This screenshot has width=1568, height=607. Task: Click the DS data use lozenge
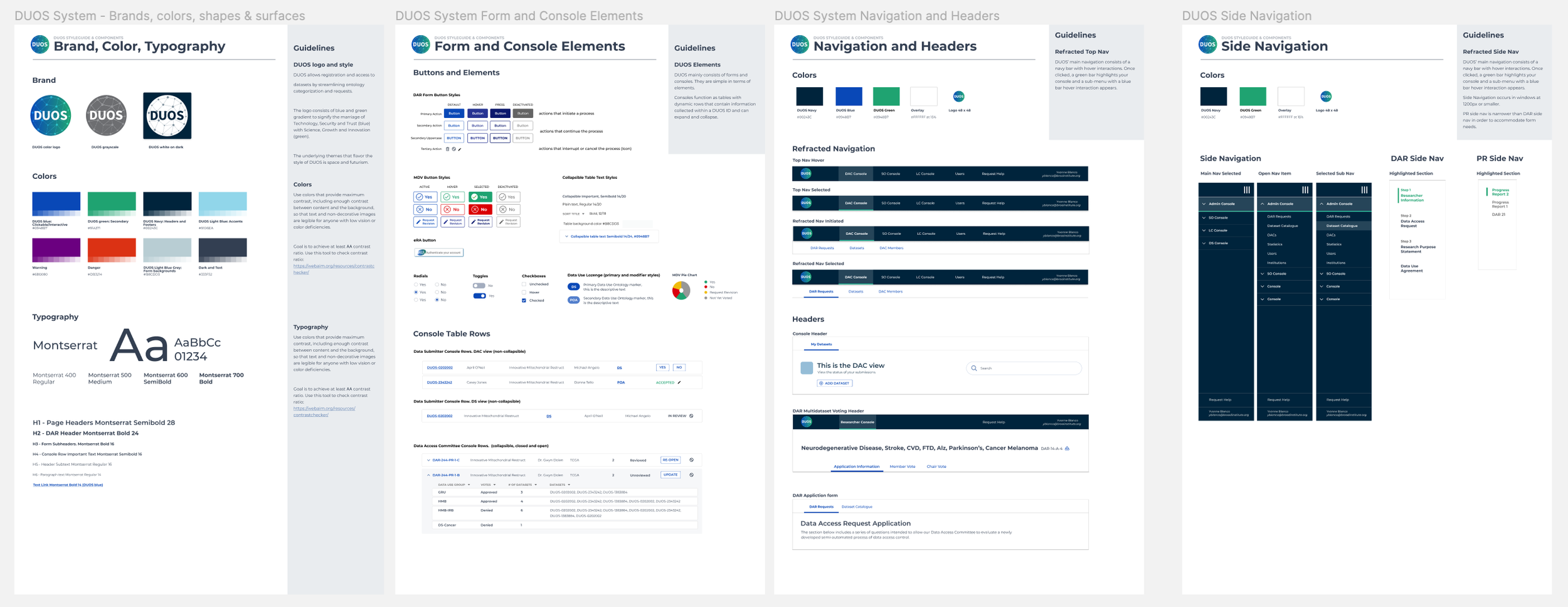pyautogui.click(x=573, y=287)
